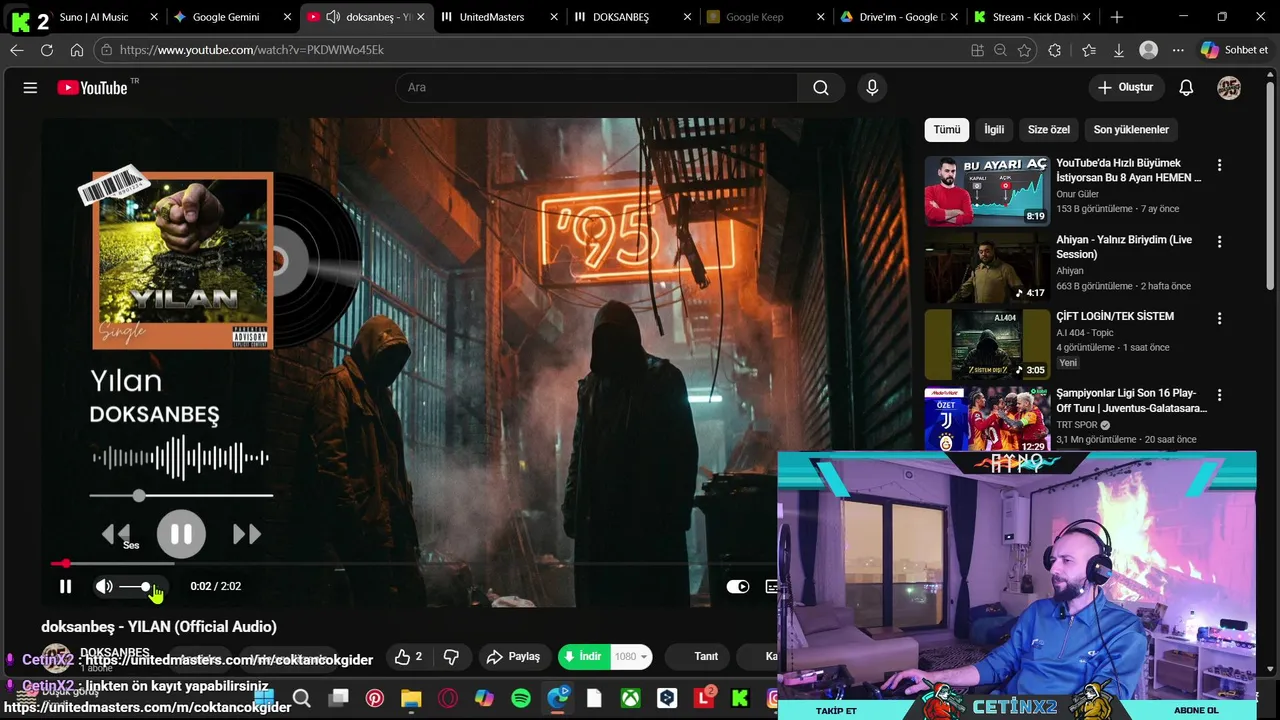Select the Son yüklenenler filter chip

(1131, 130)
